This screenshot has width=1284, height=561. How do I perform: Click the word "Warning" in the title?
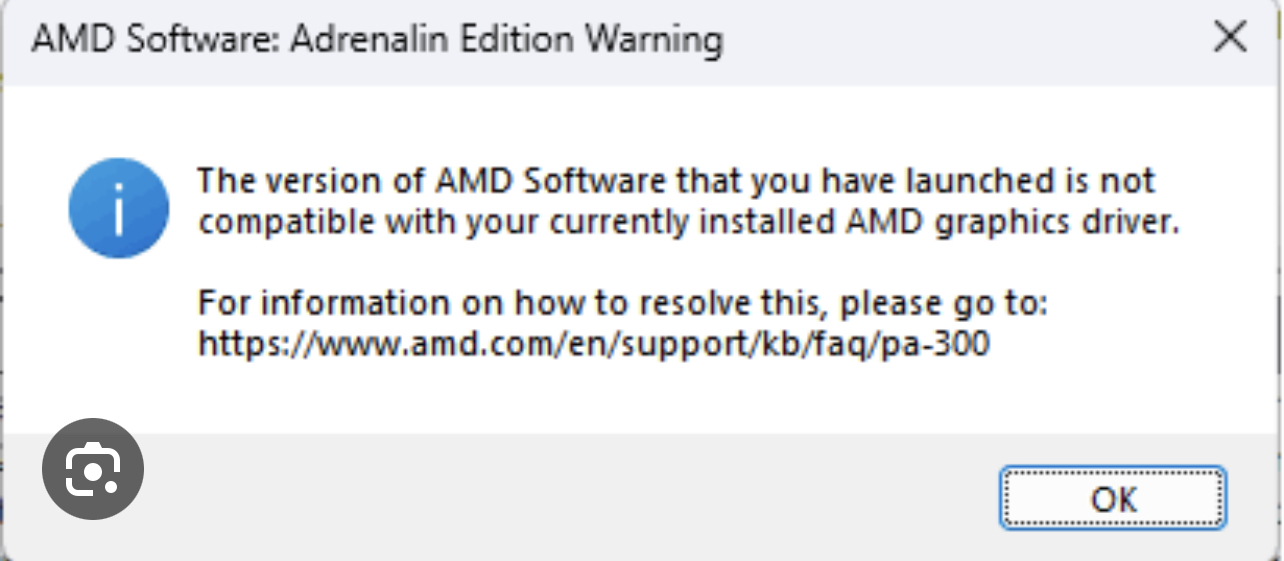click(x=653, y=39)
